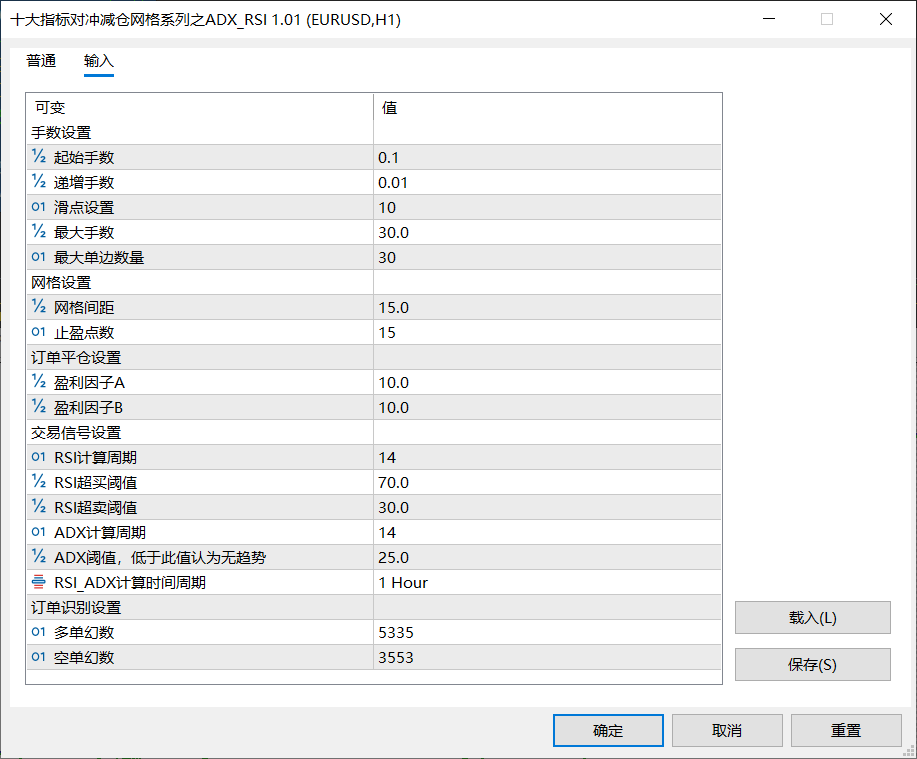Click the 可变 column header
Image resolution: width=917 pixels, height=759 pixels.
199,108
